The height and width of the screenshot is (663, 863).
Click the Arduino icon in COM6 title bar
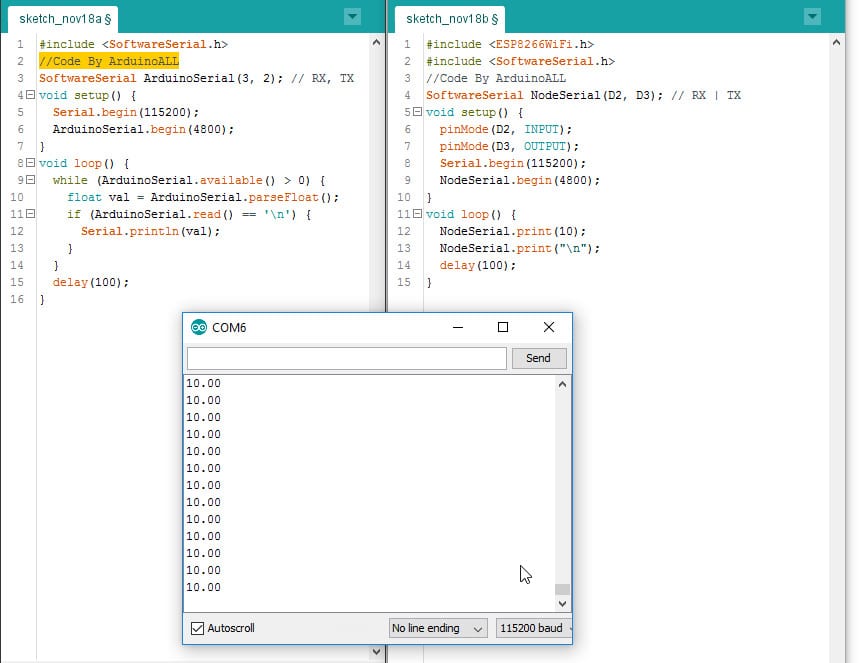point(199,327)
